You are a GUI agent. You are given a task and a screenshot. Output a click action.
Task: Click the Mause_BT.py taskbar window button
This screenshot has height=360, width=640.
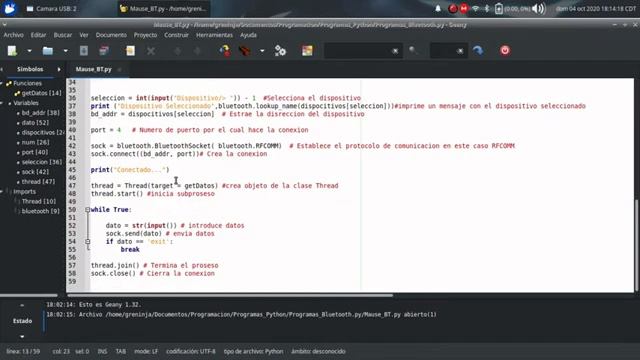(x=164, y=9)
